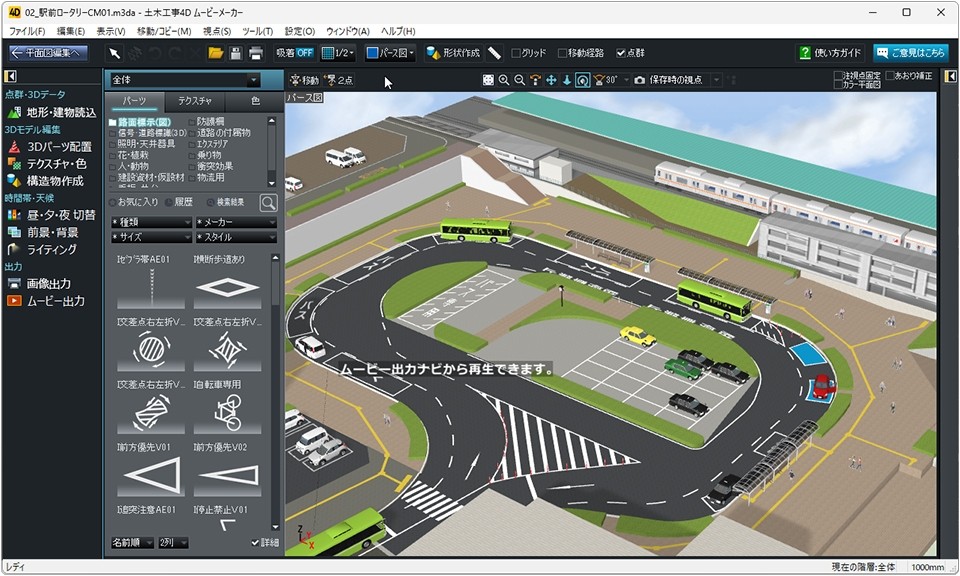Click the 使い方ガイド button

[x=830, y=53]
